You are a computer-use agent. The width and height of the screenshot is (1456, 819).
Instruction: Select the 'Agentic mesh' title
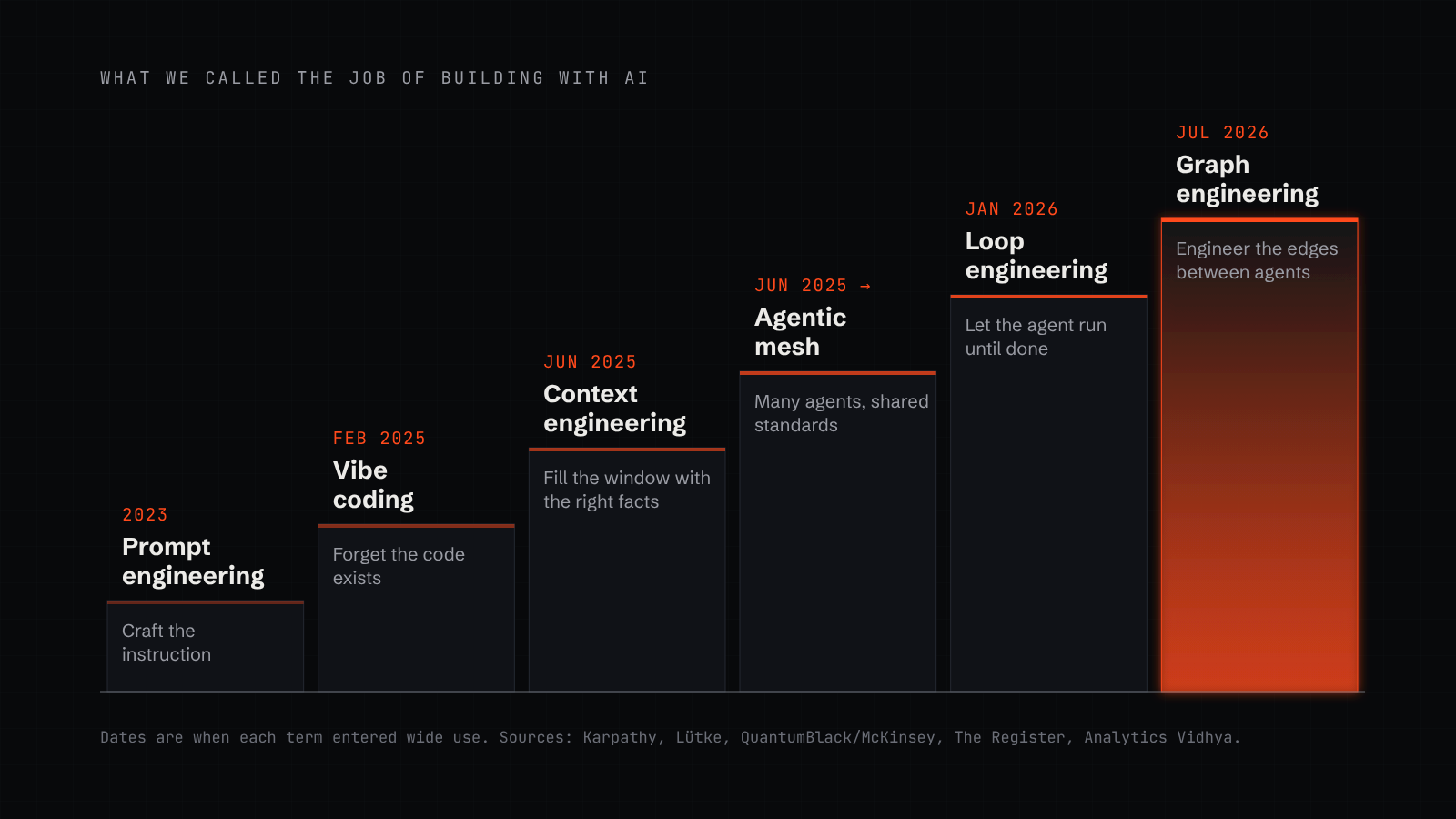click(x=800, y=332)
